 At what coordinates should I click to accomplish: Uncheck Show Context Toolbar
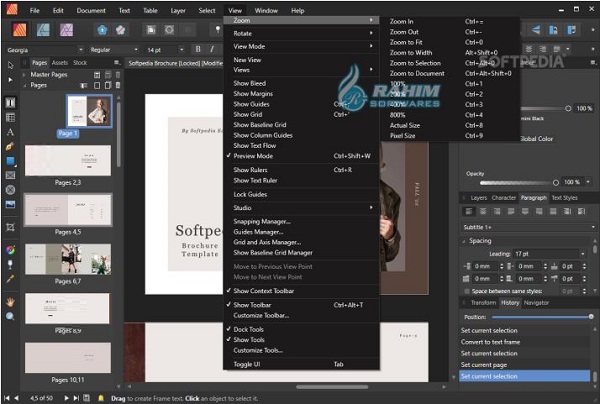coord(267,291)
